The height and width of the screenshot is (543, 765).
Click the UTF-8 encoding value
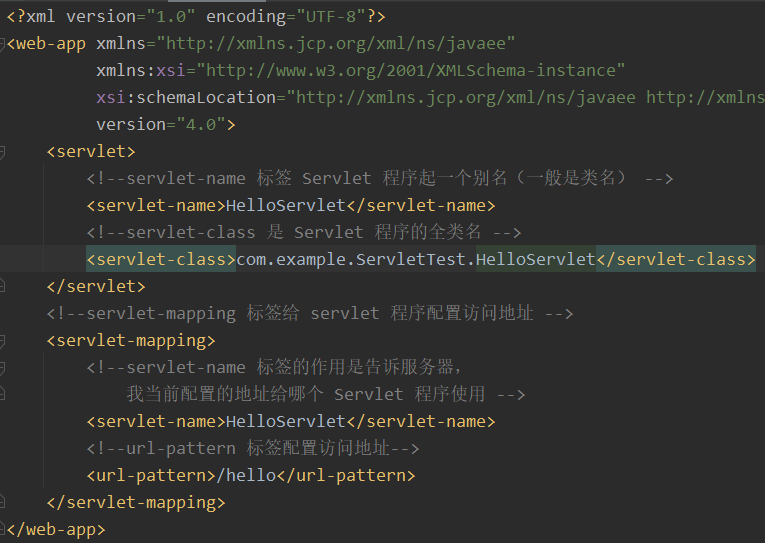click(x=331, y=17)
